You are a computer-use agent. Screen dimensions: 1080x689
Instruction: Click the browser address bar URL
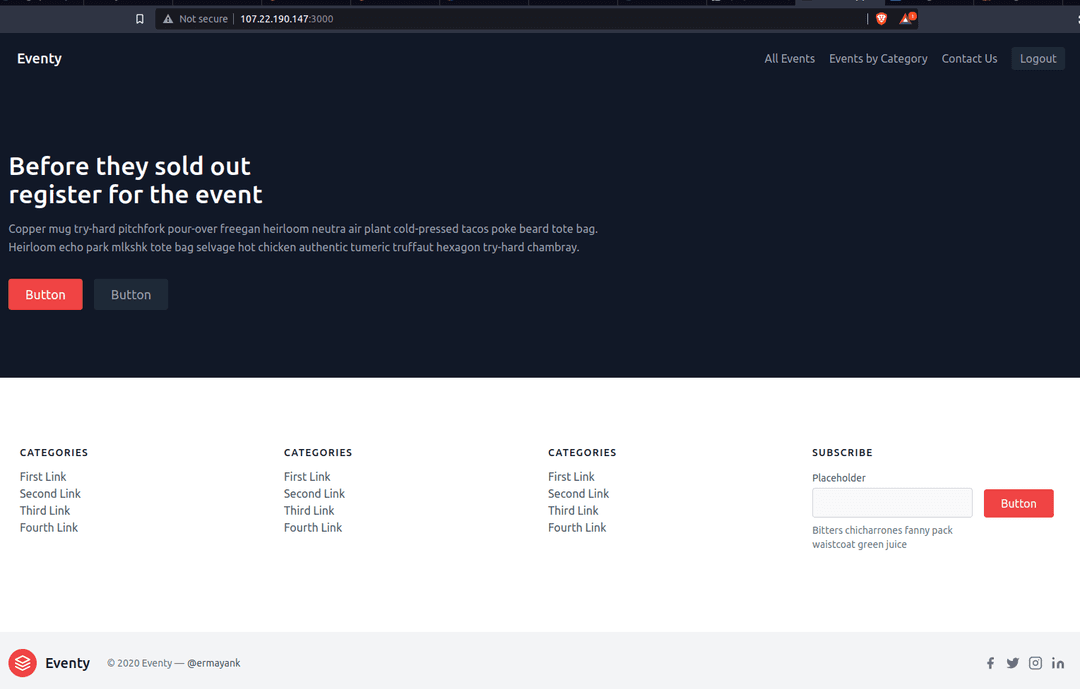pyautogui.click(x=287, y=19)
